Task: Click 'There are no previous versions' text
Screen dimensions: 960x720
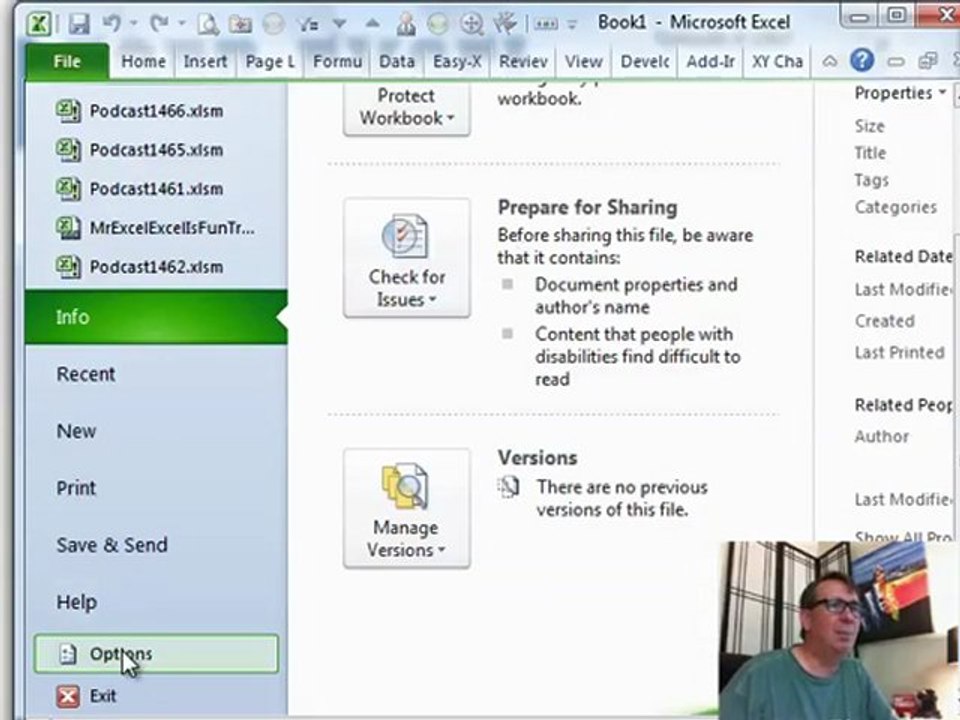Action: (x=621, y=498)
